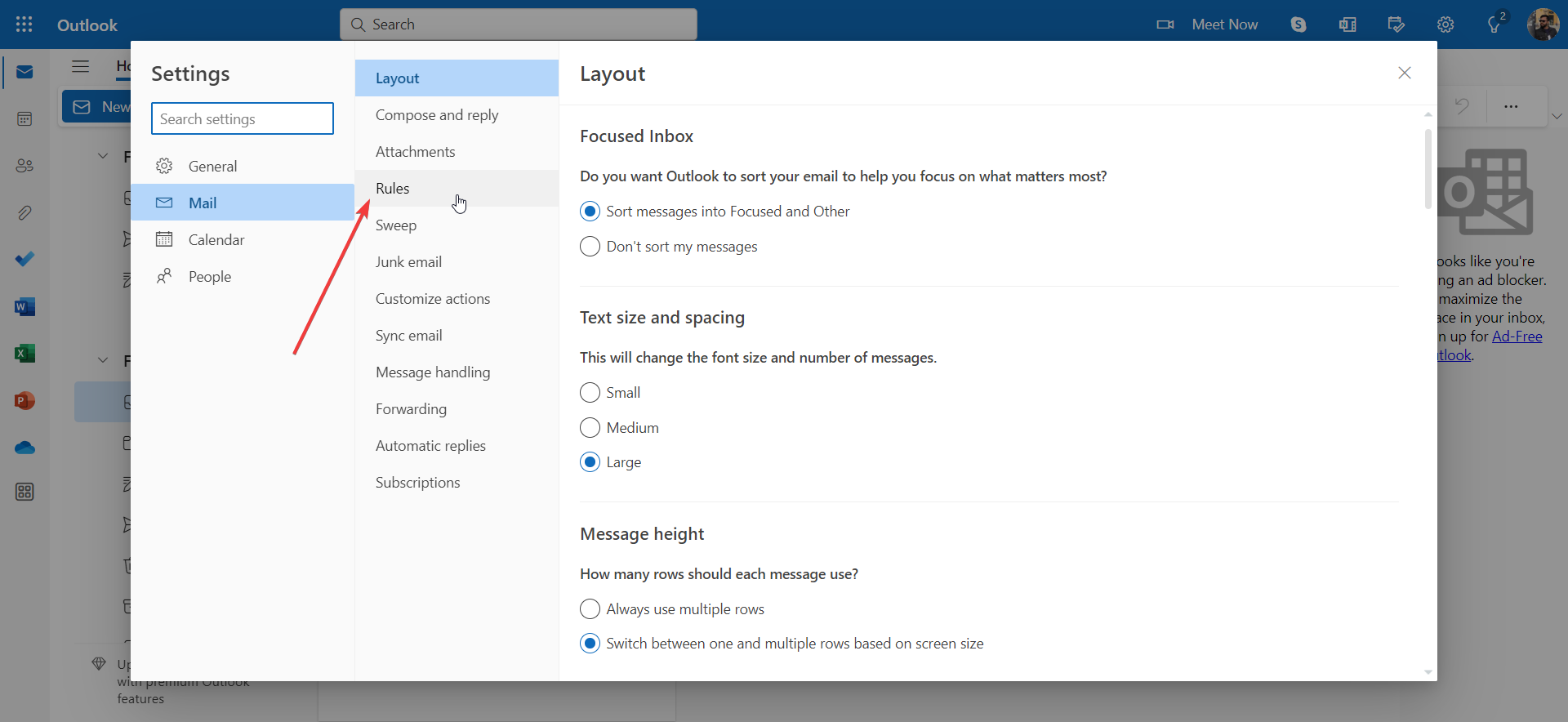Click the New mail button
Viewport: 1568px width, 722px height.
96,107
